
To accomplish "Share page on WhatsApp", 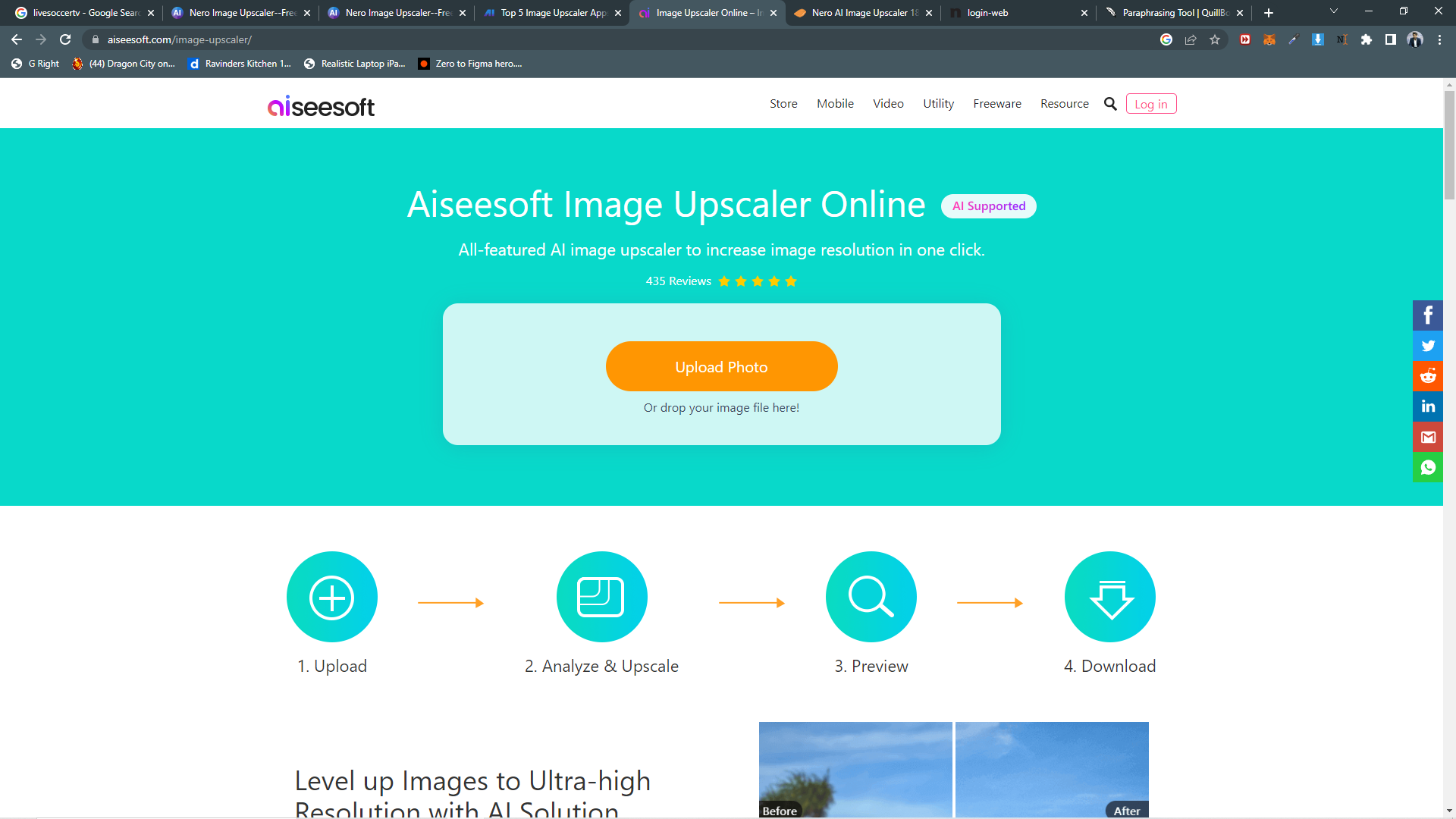I will [1427, 467].
